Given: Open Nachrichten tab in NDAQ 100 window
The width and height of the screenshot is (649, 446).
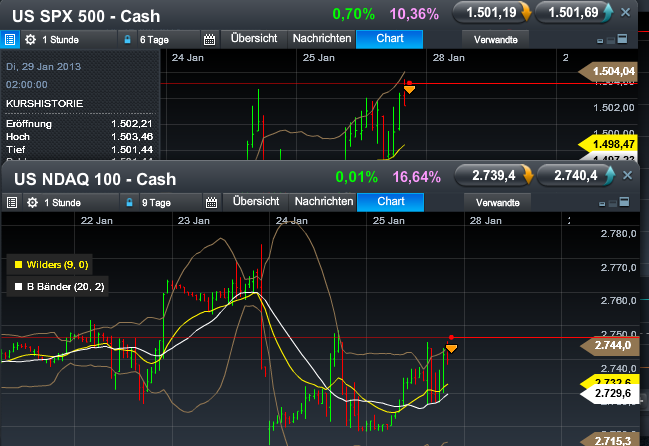Looking at the screenshot, I should coord(324,201).
